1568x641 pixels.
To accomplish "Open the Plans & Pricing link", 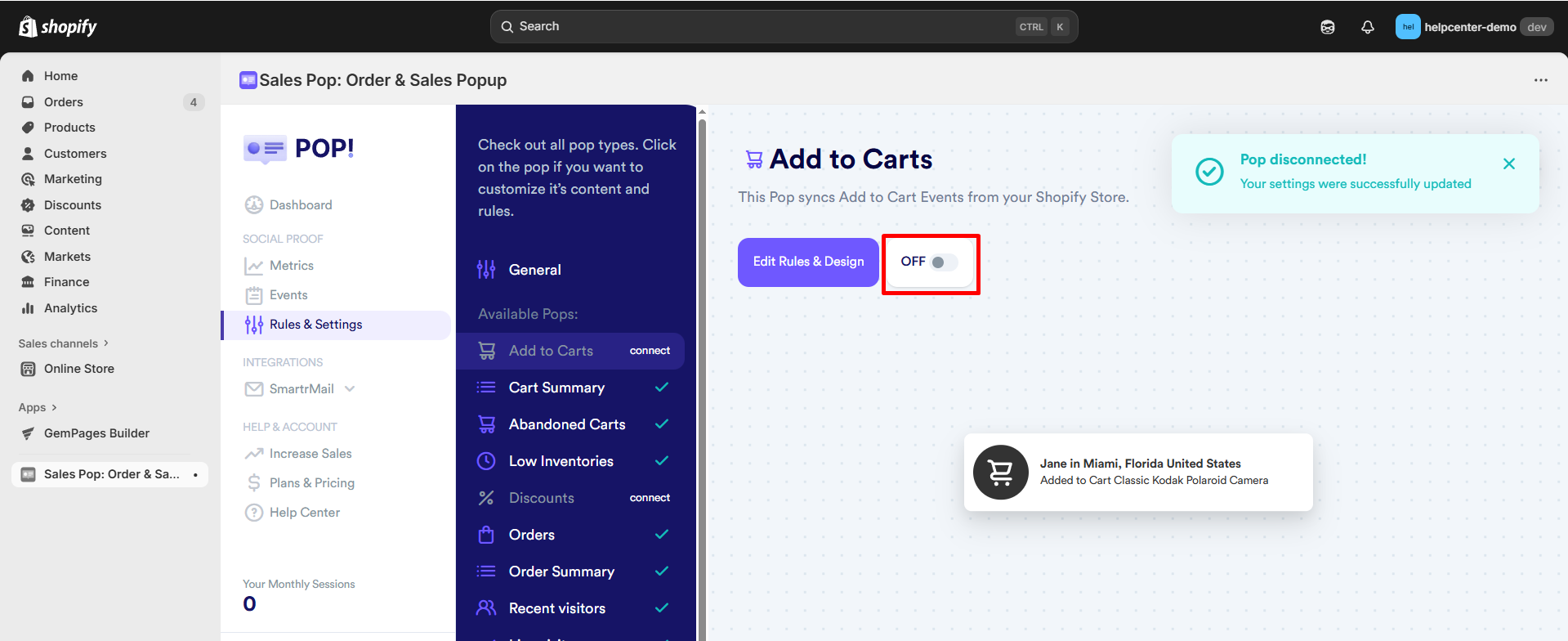I will [x=312, y=483].
